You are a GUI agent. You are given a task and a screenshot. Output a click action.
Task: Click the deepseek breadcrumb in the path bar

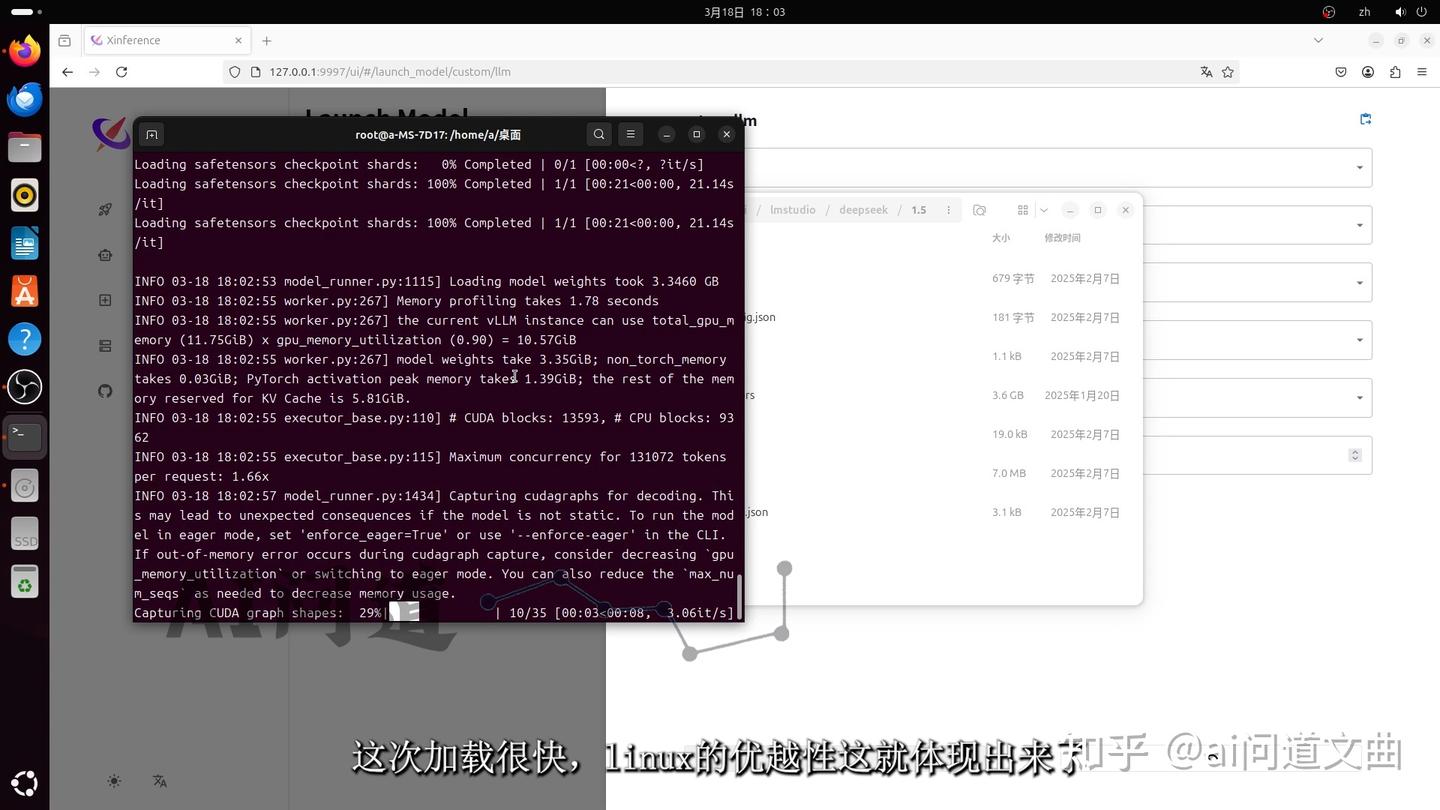(x=863, y=210)
